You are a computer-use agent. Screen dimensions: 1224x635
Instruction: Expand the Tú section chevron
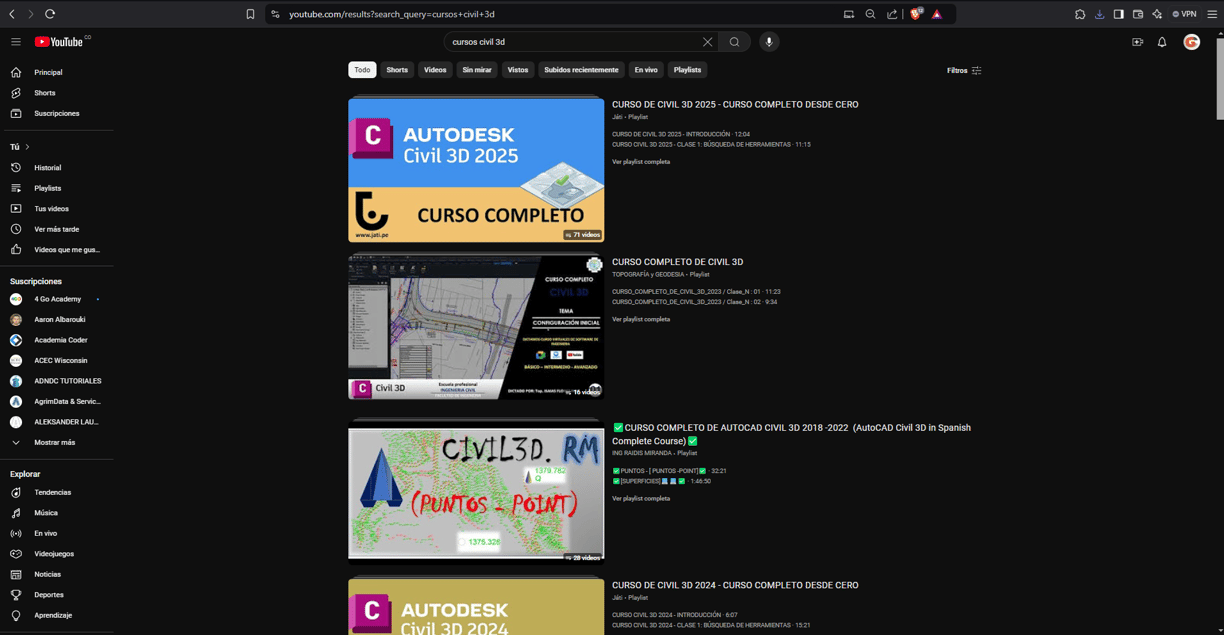coord(27,147)
